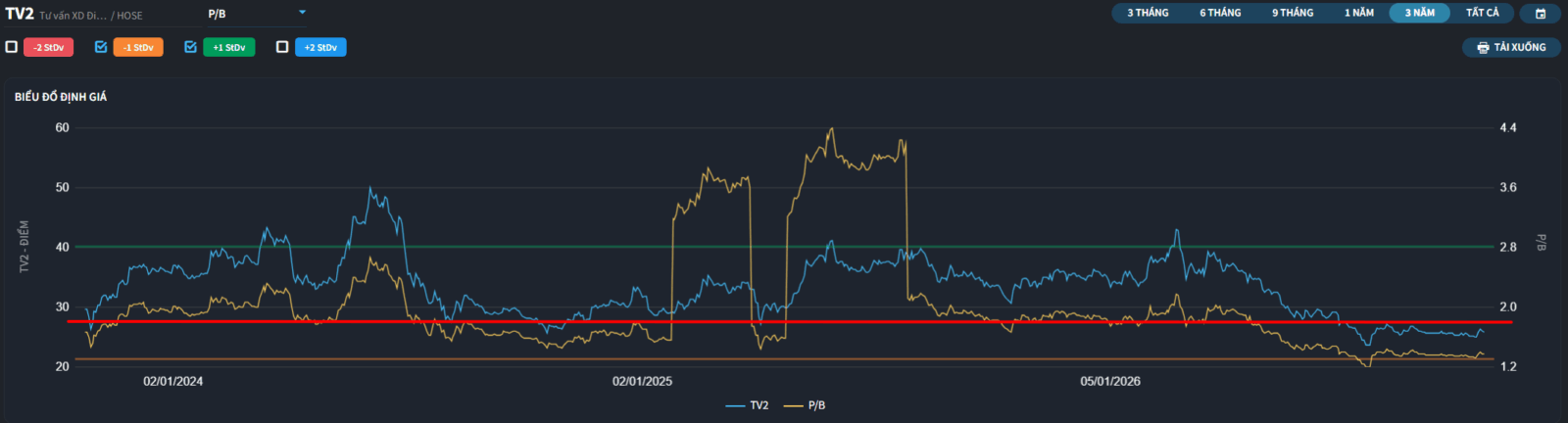Click the 02/01/2025 x-axis date label
This screenshot has height=423, width=1568.
tap(642, 381)
